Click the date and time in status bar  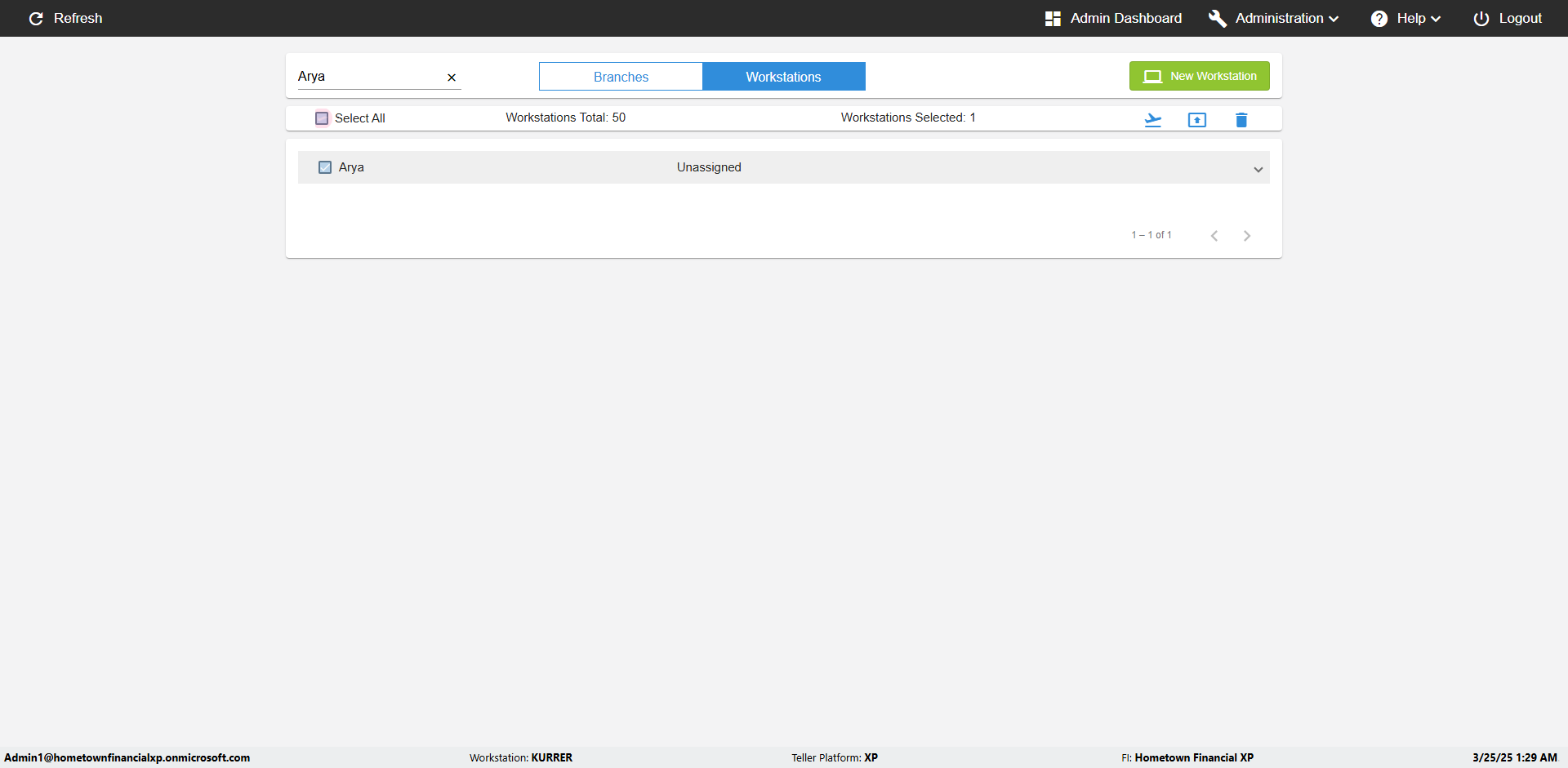pyautogui.click(x=1515, y=757)
